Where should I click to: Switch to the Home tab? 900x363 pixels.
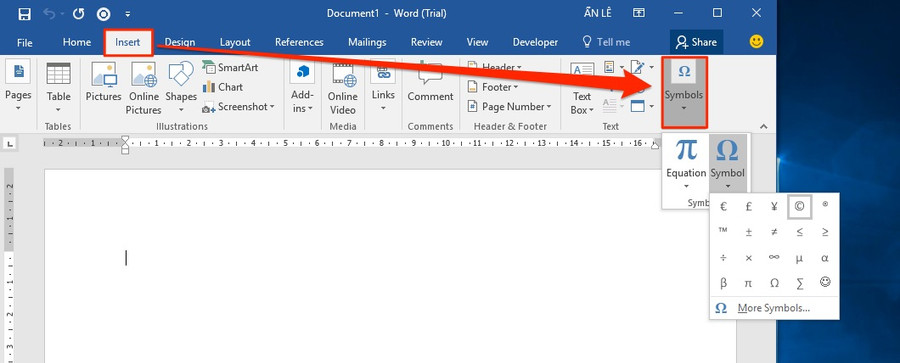[x=77, y=43]
